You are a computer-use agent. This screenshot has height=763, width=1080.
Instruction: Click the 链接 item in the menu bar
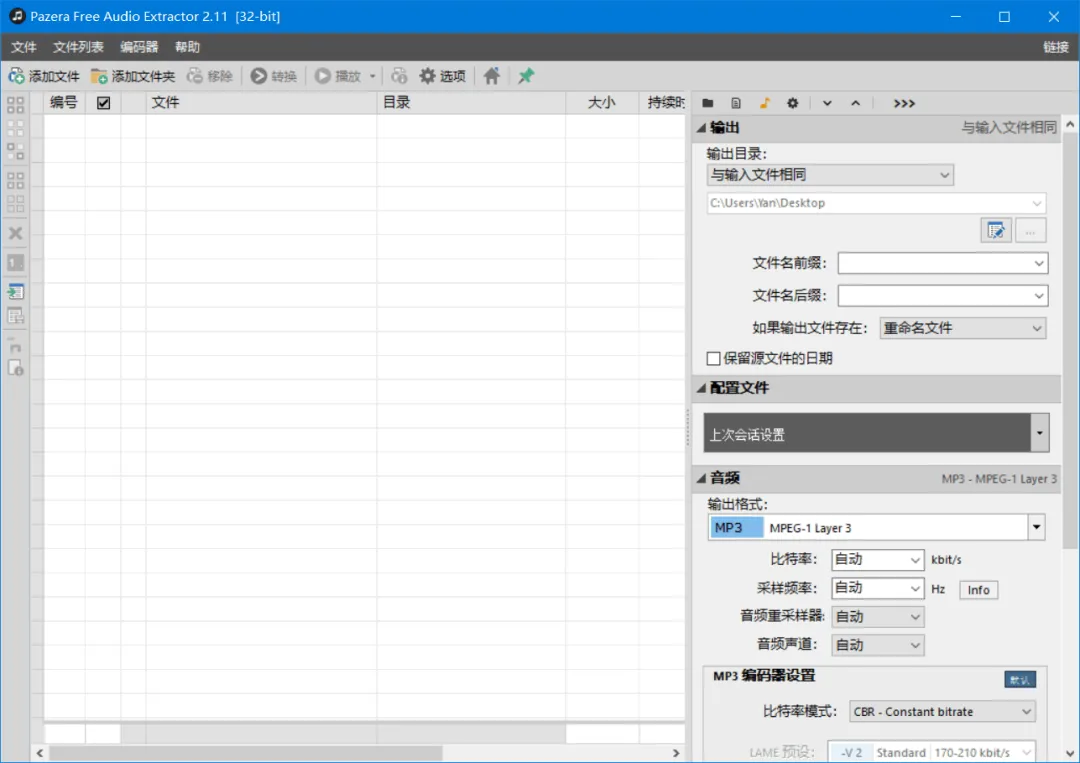coord(1056,47)
